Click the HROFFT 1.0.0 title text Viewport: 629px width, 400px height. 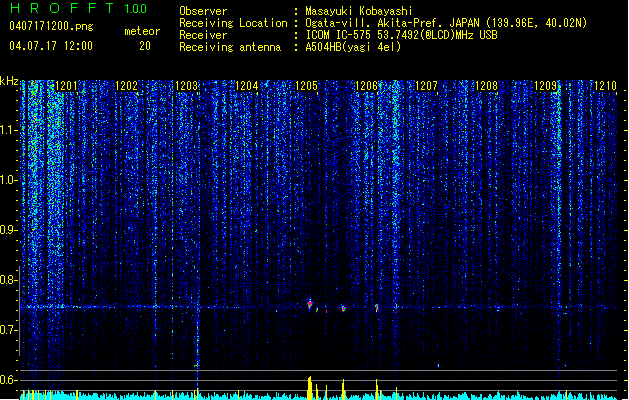79,8
